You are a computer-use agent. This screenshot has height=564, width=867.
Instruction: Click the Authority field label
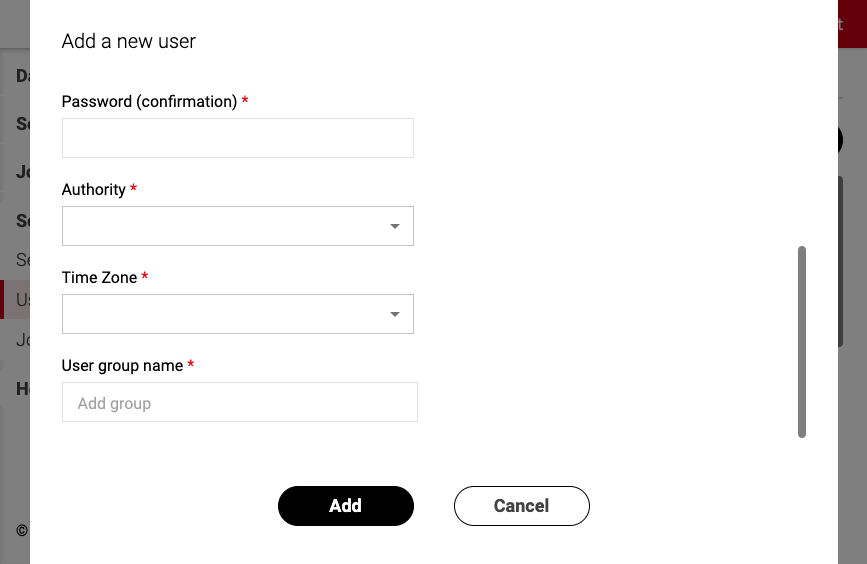pyautogui.click(x=94, y=190)
